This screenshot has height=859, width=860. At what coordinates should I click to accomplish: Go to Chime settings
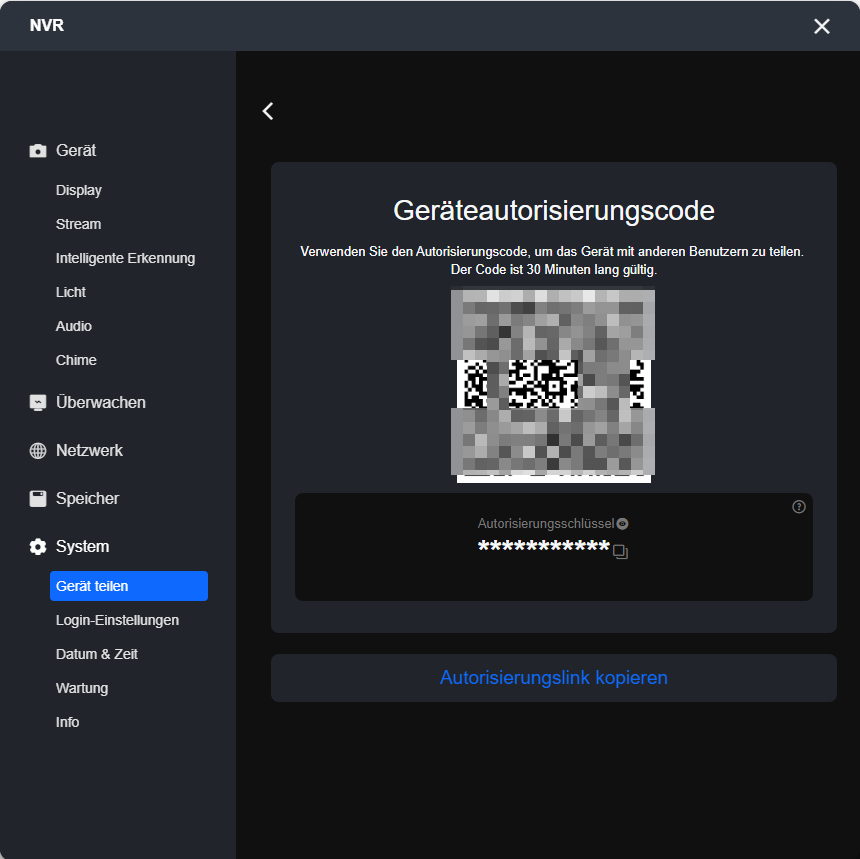(76, 360)
